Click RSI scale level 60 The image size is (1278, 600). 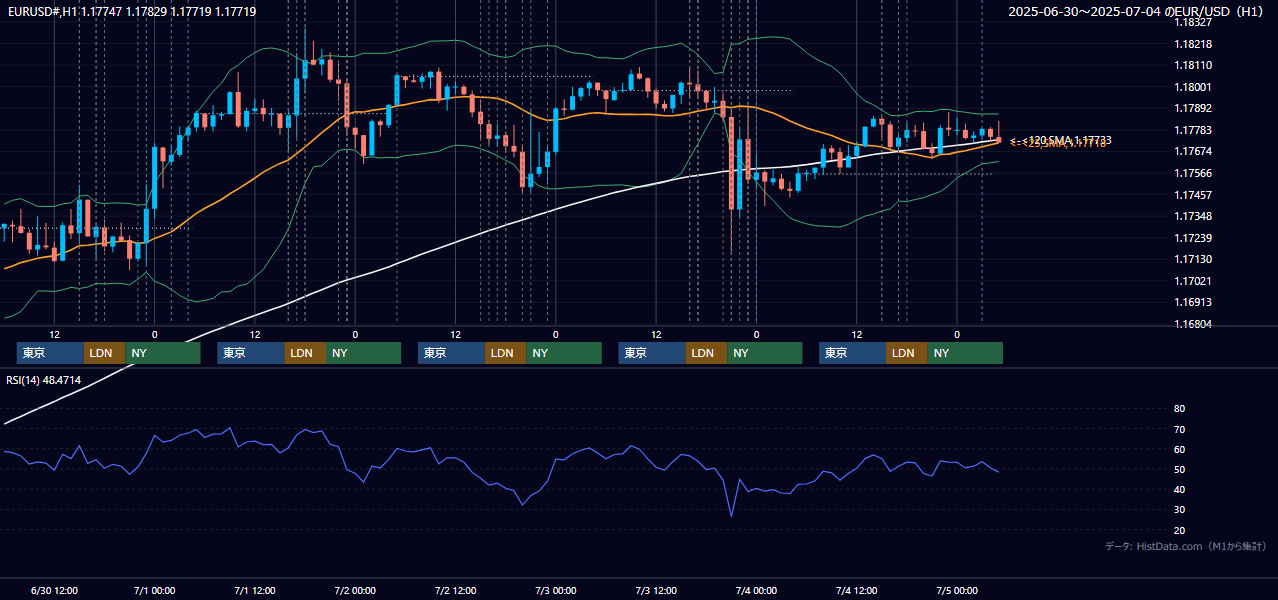point(1180,449)
